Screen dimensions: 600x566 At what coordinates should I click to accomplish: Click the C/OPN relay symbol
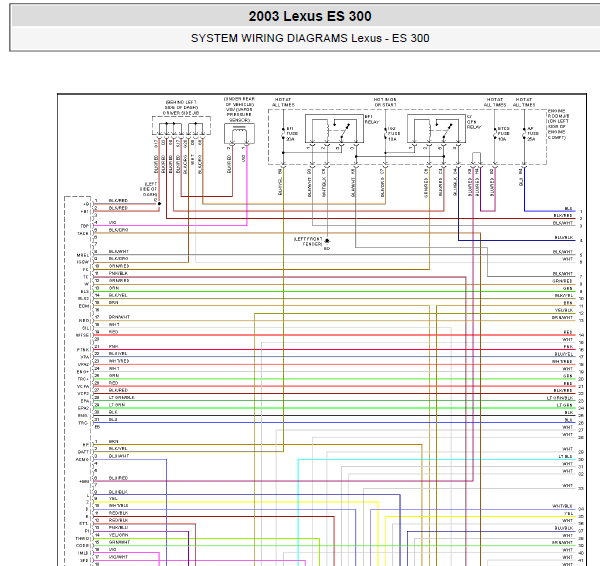436,129
